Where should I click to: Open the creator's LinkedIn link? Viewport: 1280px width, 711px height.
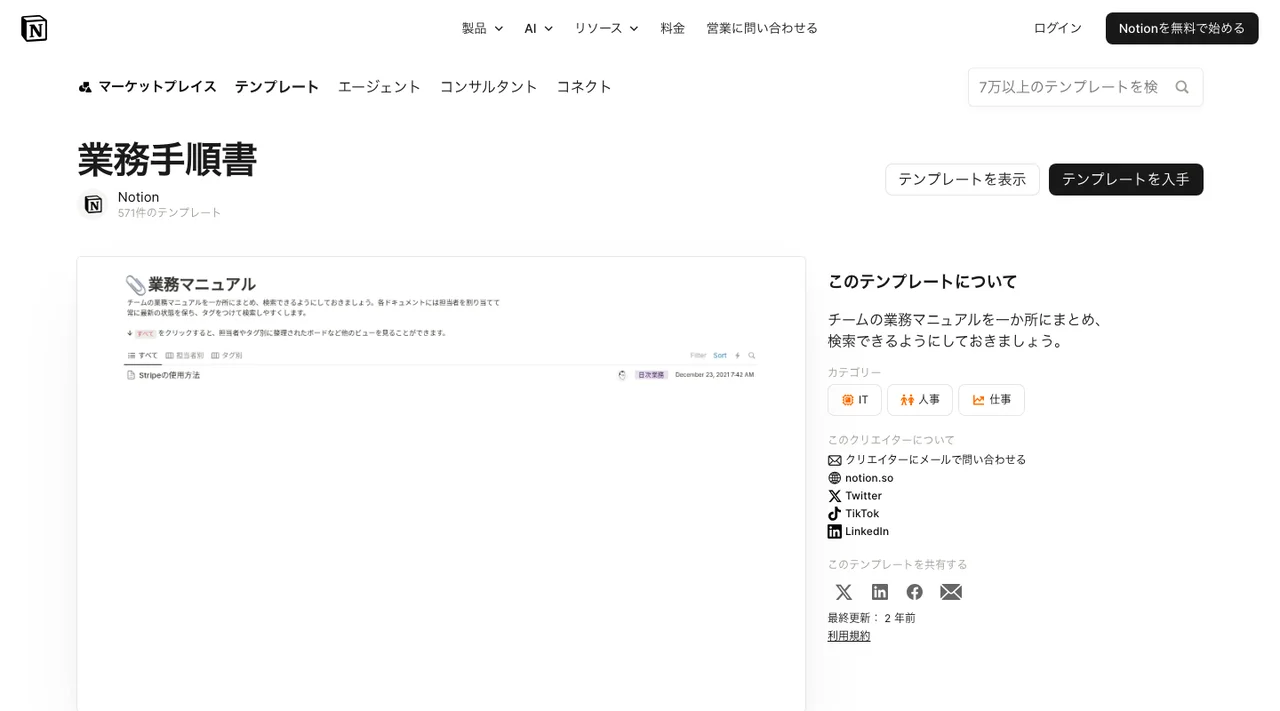tap(858, 532)
